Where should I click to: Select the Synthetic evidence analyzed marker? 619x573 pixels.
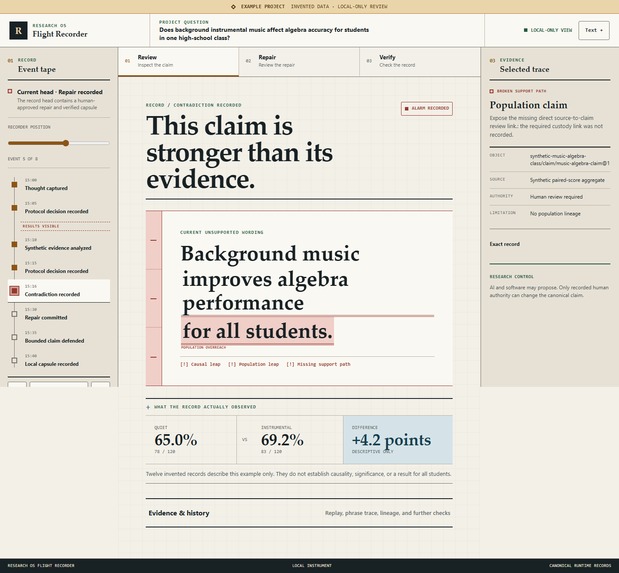tap(15, 244)
